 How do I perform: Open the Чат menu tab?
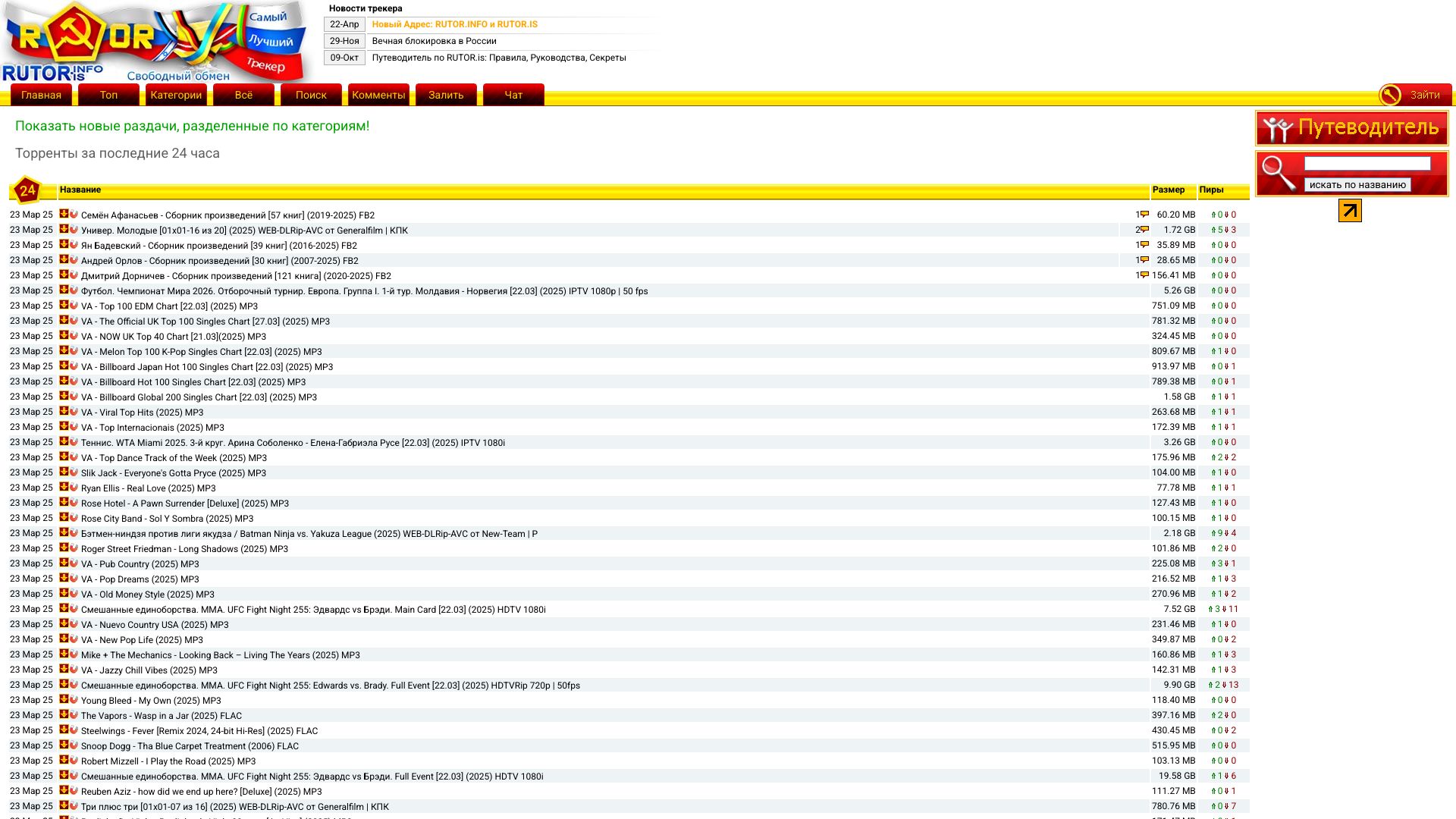pos(513,95)
